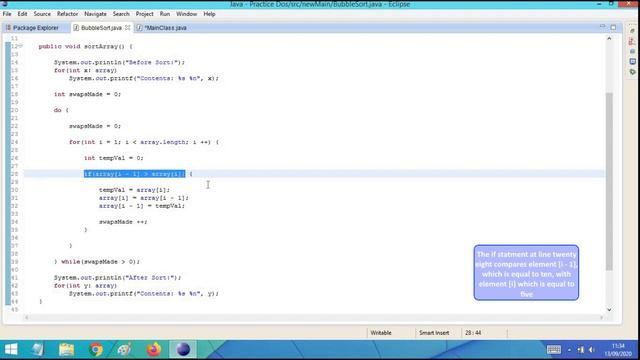Launch Google Chrome from taskbar
Image resolution: width=640 pixels, height=360 pixels.
pyautogui.click(x=96, y=349)
